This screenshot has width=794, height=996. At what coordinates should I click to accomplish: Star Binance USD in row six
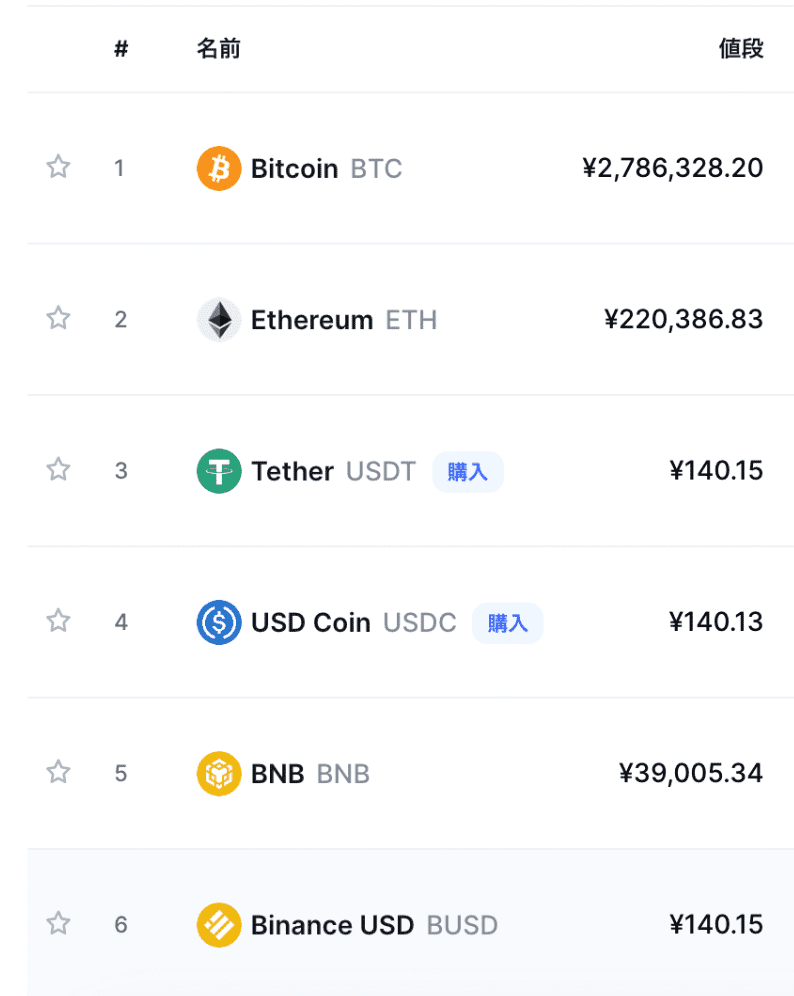coord(58,922)
